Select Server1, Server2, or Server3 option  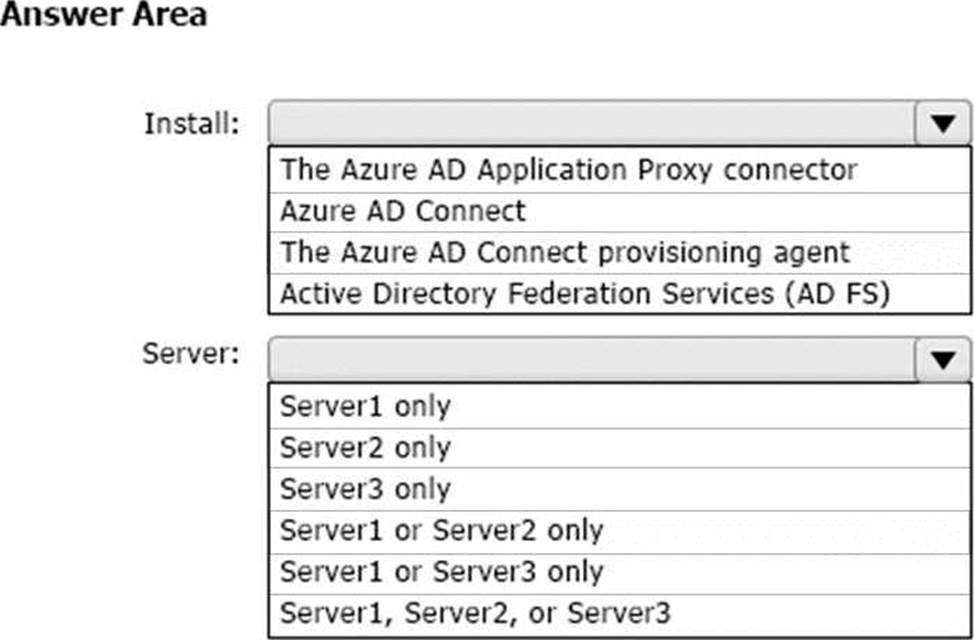point(619,614)
